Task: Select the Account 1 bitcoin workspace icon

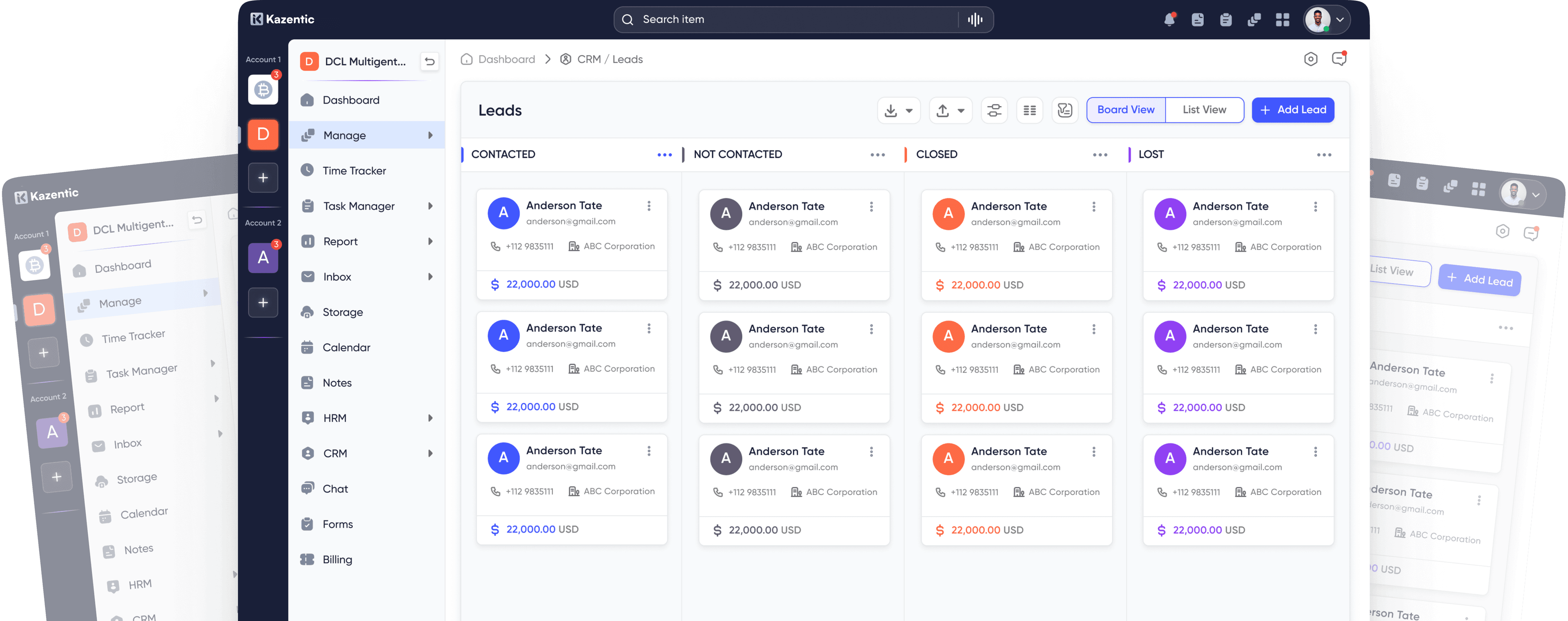Action: pos(263,89)
